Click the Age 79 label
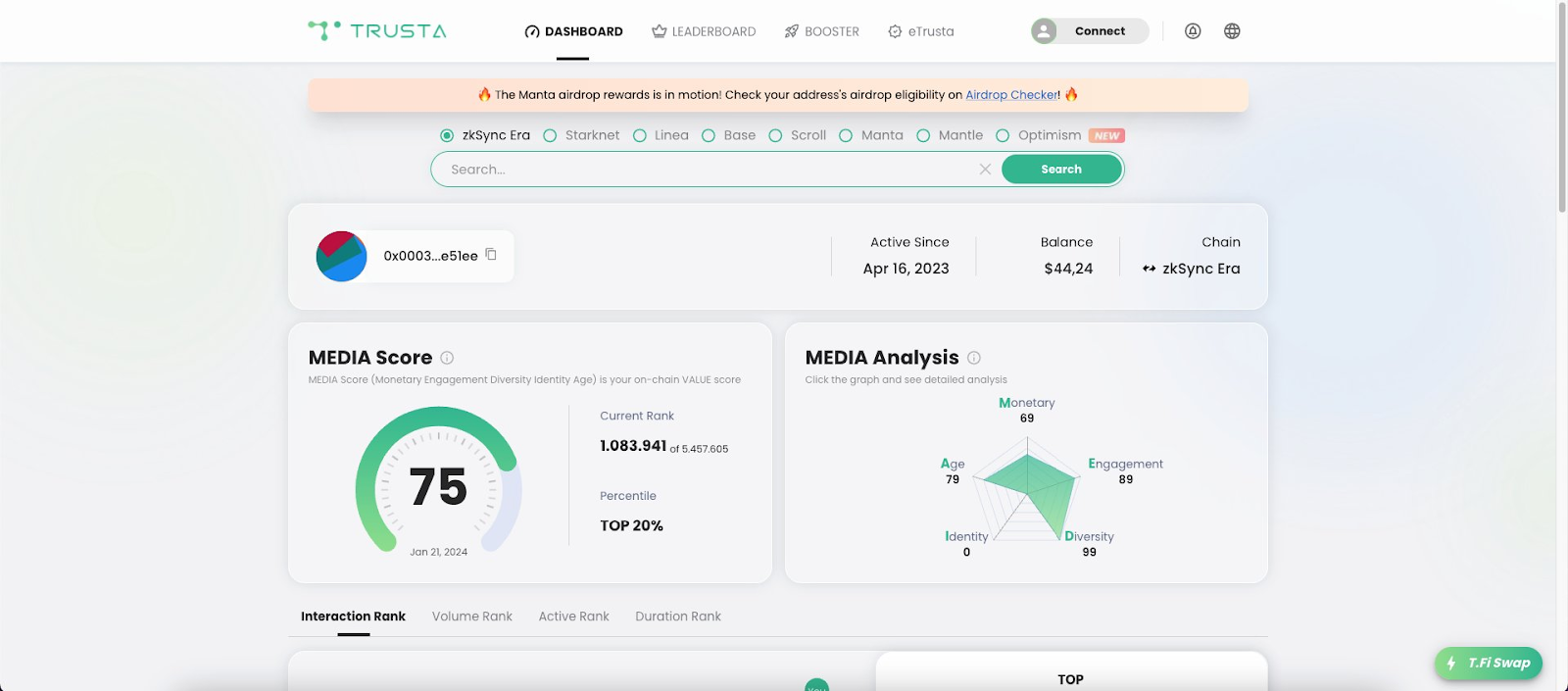 tap(953, 471)
